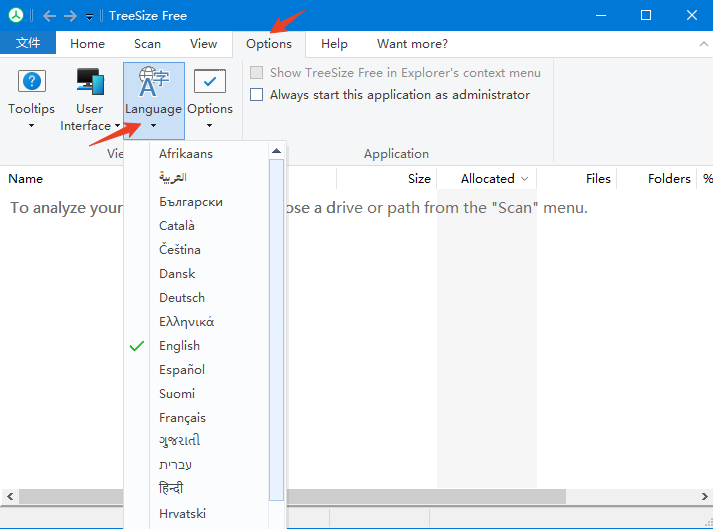This screenshot has width=713, height=529.
Task: Open the View tab
Action: [203, 44]
